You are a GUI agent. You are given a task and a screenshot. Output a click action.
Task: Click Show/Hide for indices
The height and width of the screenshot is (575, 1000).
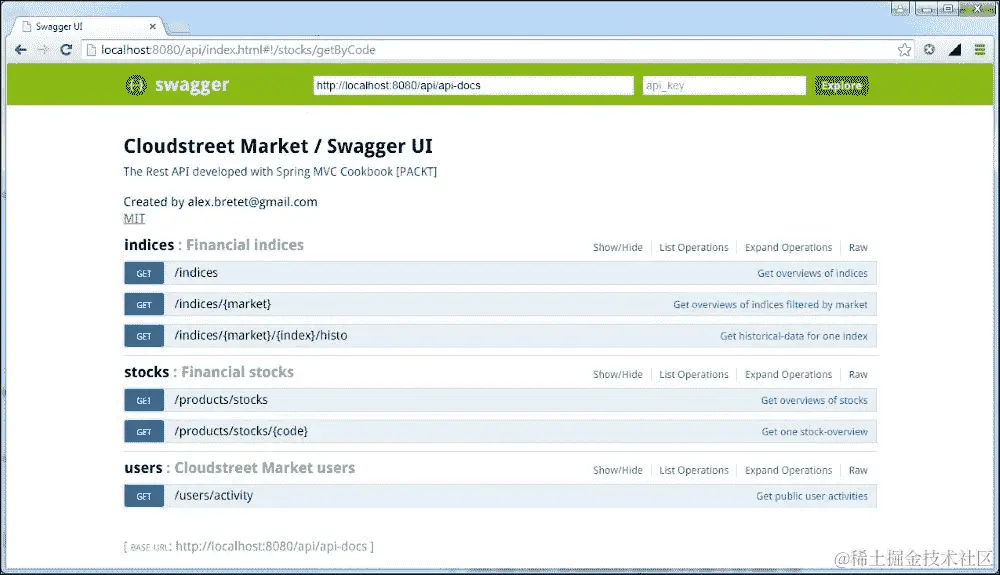[x=618, y=247]
